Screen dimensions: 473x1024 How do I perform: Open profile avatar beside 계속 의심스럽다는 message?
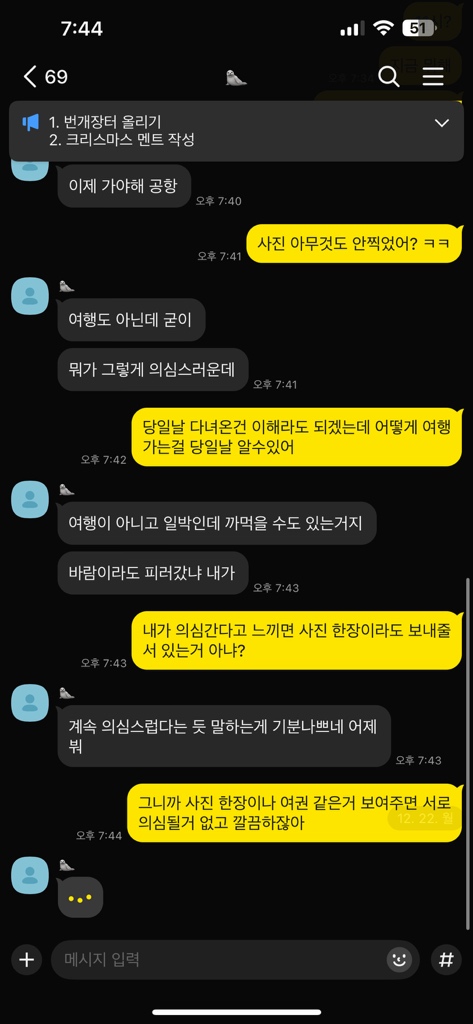(30, 703)
